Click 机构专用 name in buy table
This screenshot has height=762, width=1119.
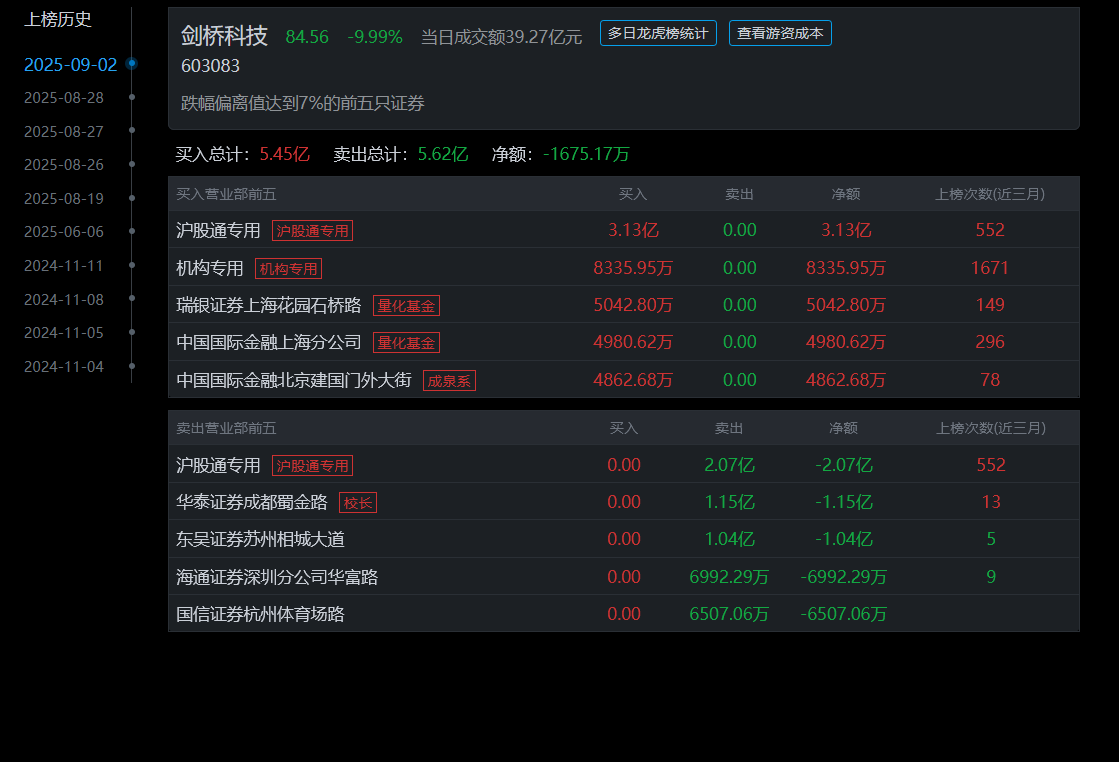coord(210,268)
